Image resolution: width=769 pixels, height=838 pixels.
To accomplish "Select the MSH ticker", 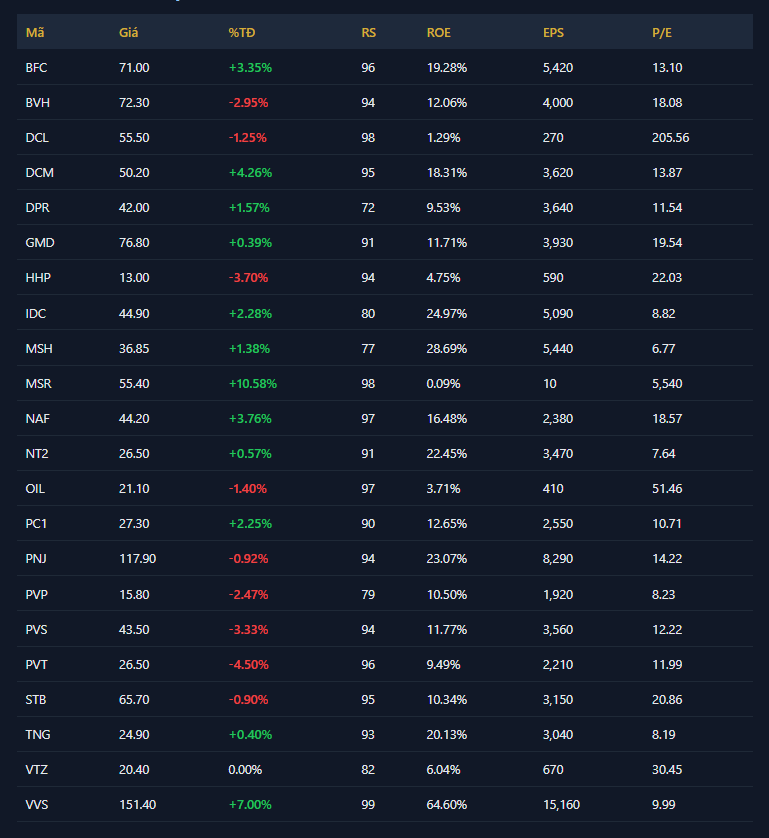I will click(39, 349).
